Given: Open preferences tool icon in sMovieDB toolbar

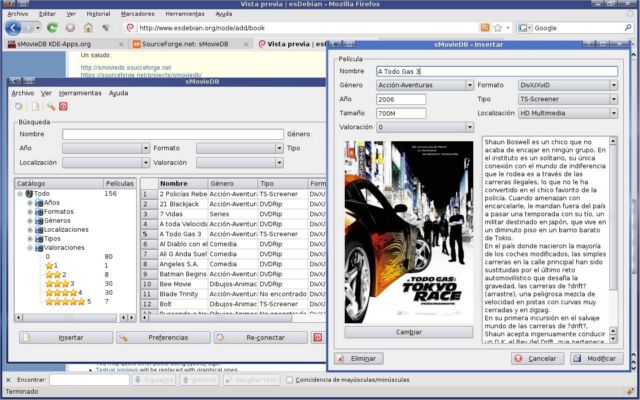Looking at the screenshot, I should point(51,107).
